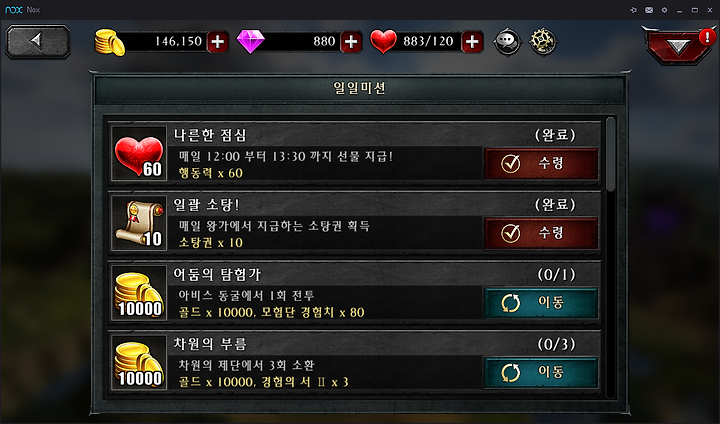Click the gold coins currency icon

(x=109, y=42)
